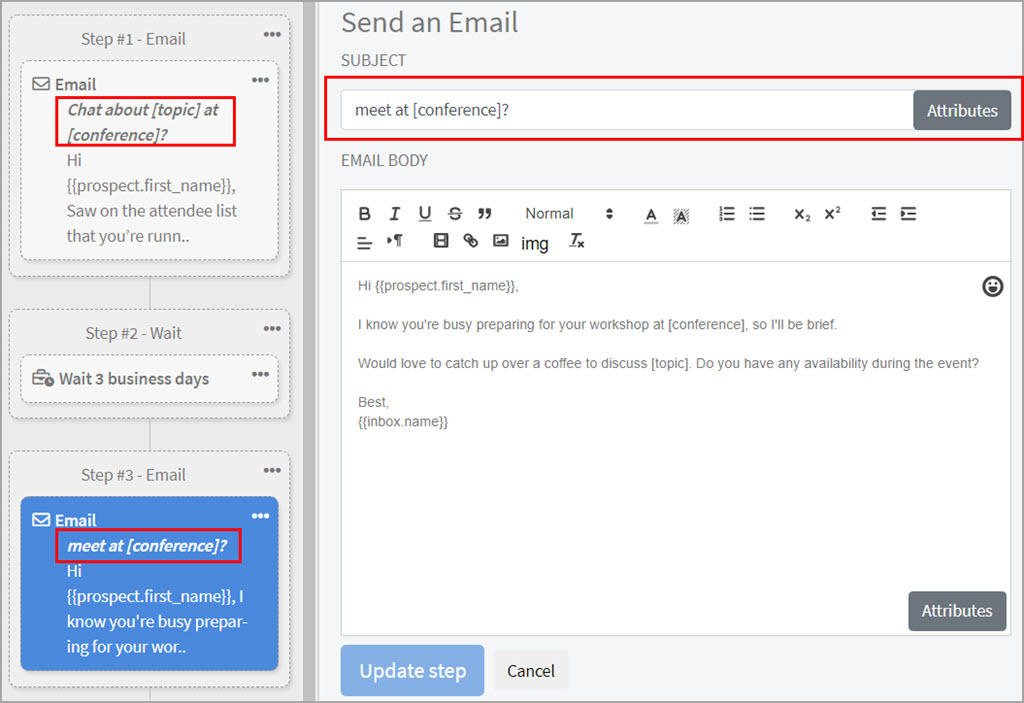Apply strikethrough formatting
The width and height of the screenshot is (1024, 703).
[x=455, y=213]
